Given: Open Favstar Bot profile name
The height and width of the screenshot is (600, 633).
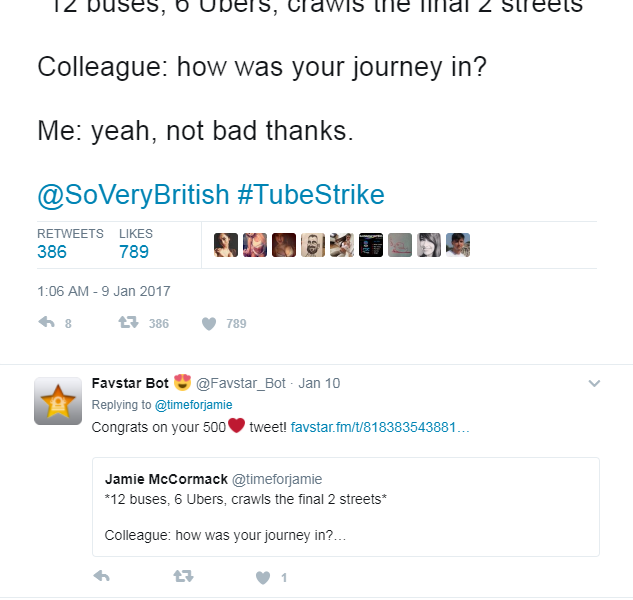Looking at the screenshot, I should (x=130, y=382).
